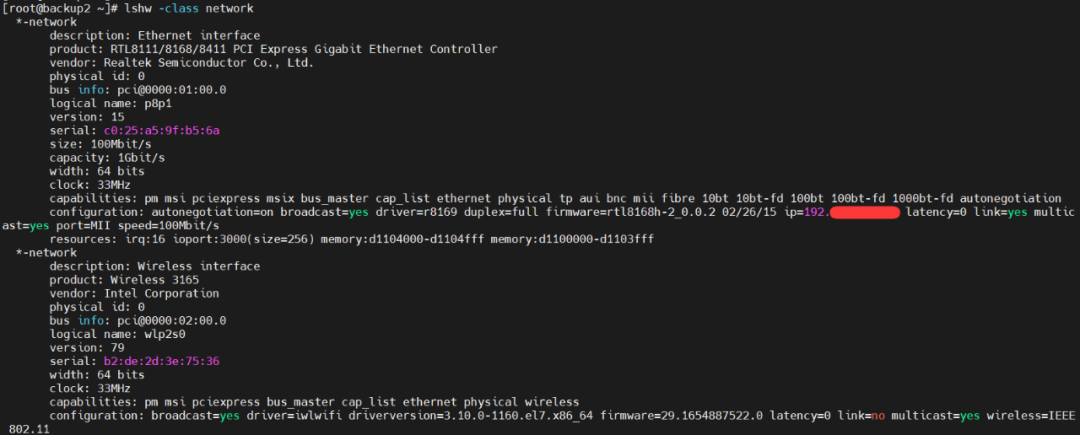Click the 'product: Wireless 3165' line
The width and height of the screenshot is (1080, 435).
tap(124, 279)
